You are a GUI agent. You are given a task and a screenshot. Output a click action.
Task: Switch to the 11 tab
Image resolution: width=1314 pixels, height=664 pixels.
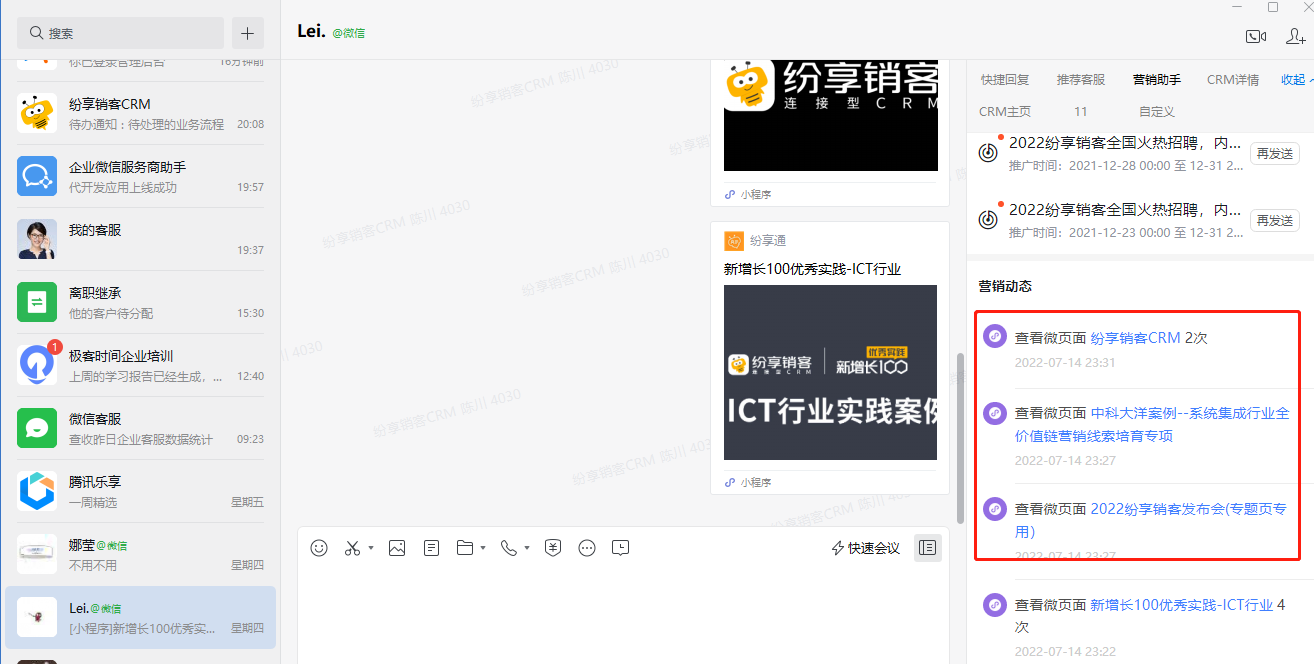click(x=1081, y=112)
